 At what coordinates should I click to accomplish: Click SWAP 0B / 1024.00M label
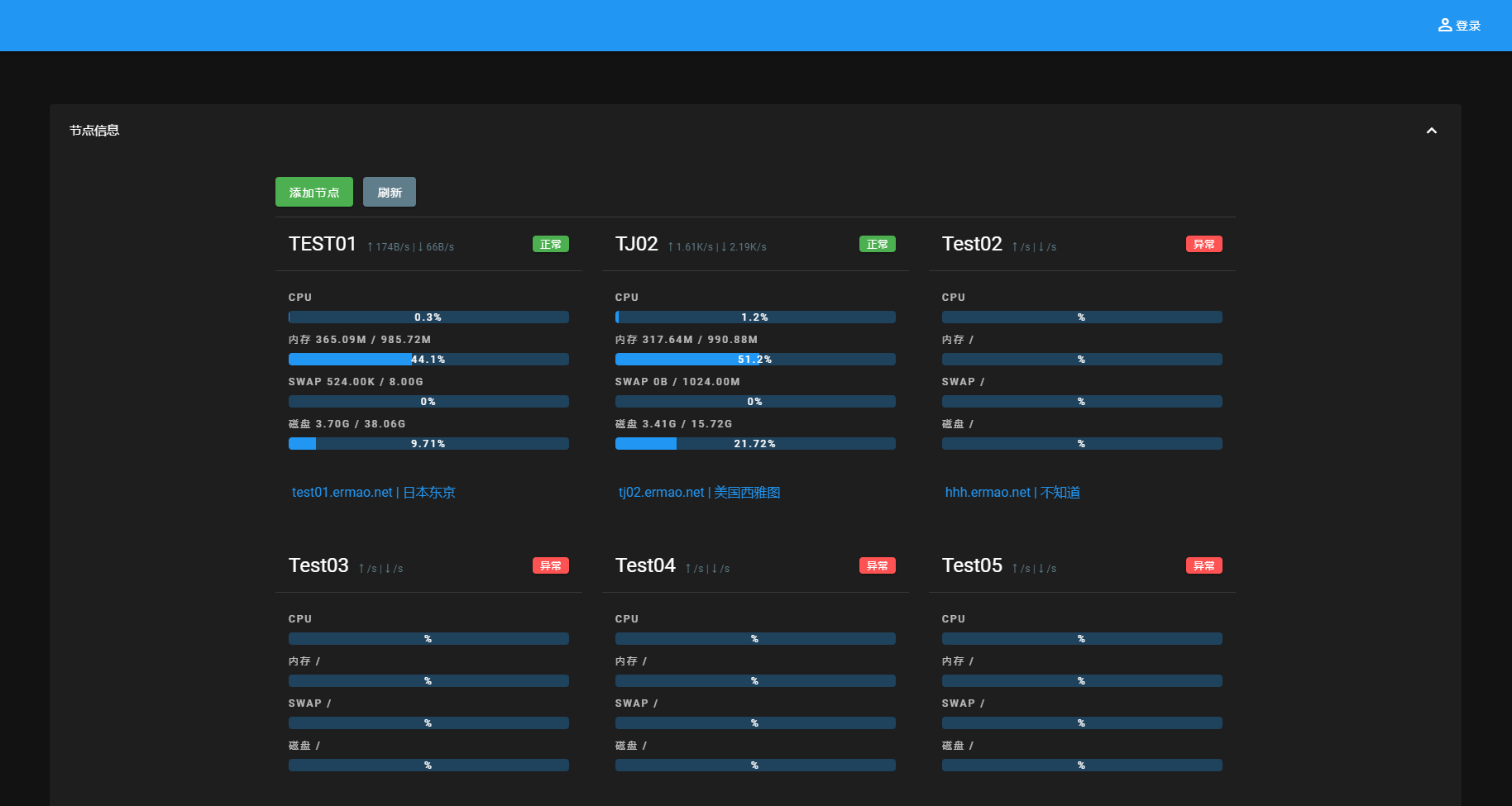677,381
